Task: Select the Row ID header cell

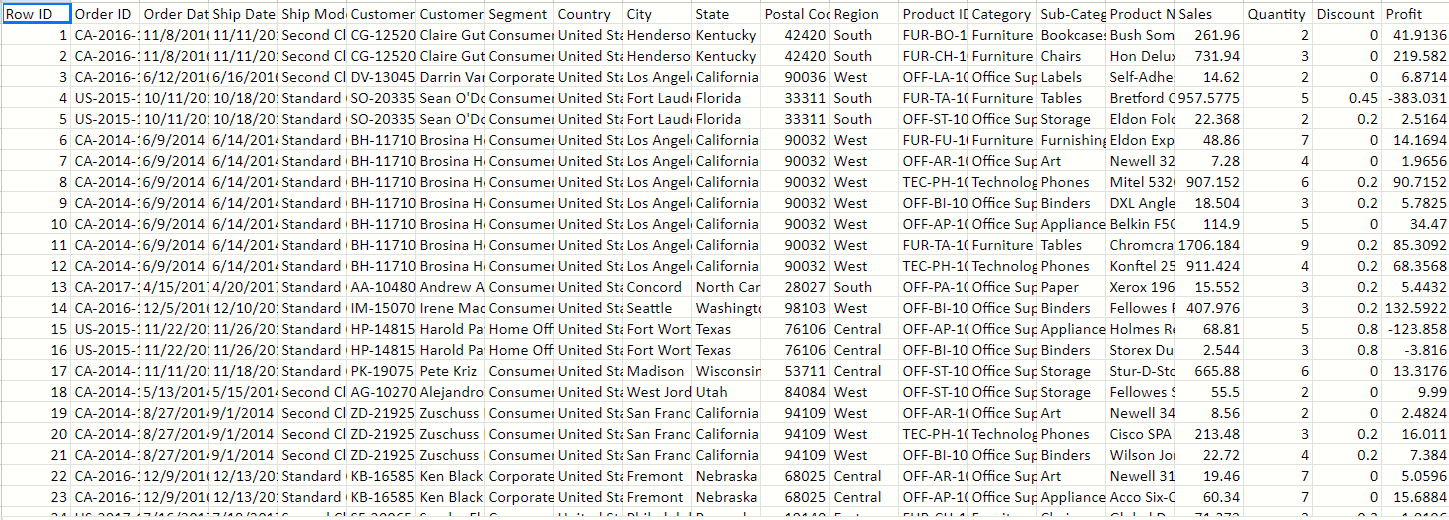Action: point(36,14)
